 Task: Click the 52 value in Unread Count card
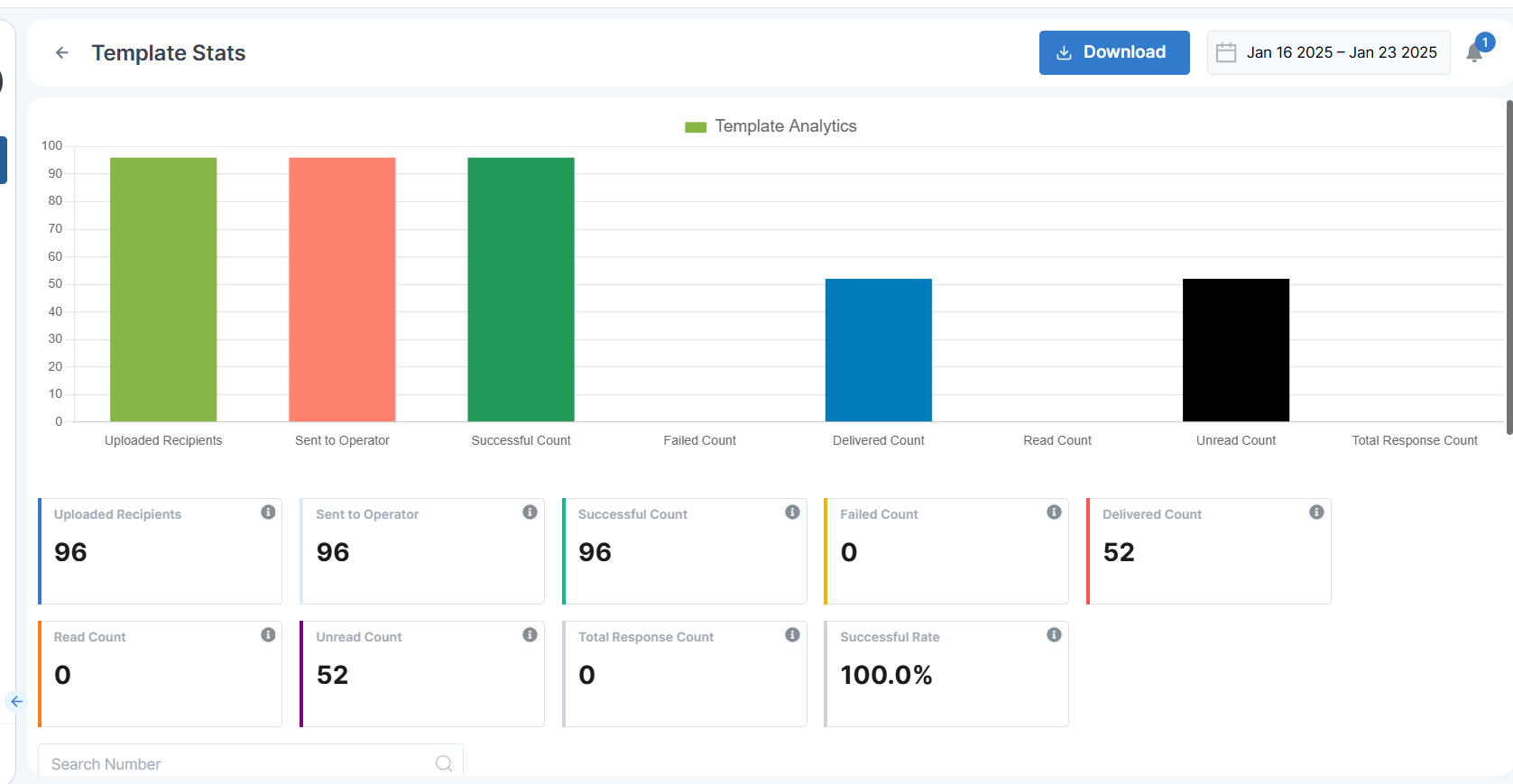pos(333,675)
